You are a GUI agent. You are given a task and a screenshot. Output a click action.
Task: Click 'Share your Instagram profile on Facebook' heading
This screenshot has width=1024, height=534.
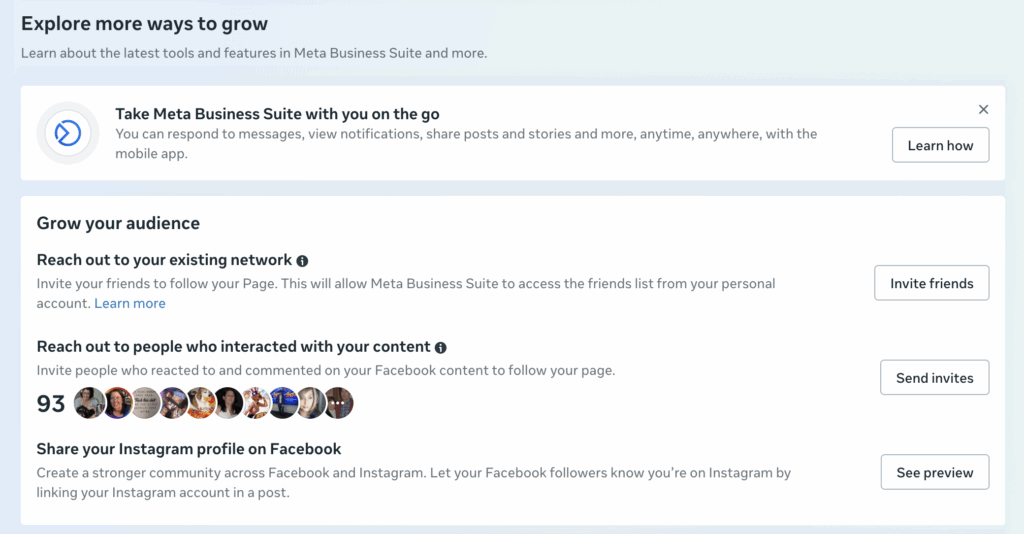click(x=189, y=449)
